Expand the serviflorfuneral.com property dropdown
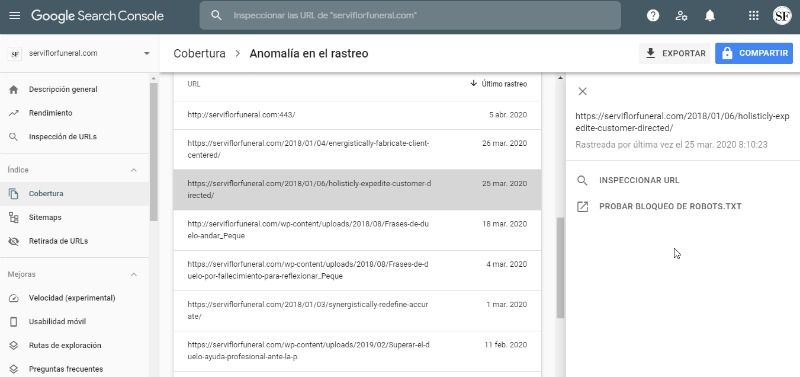The height and width of the screenshot is (377, 800). (147, 54)
